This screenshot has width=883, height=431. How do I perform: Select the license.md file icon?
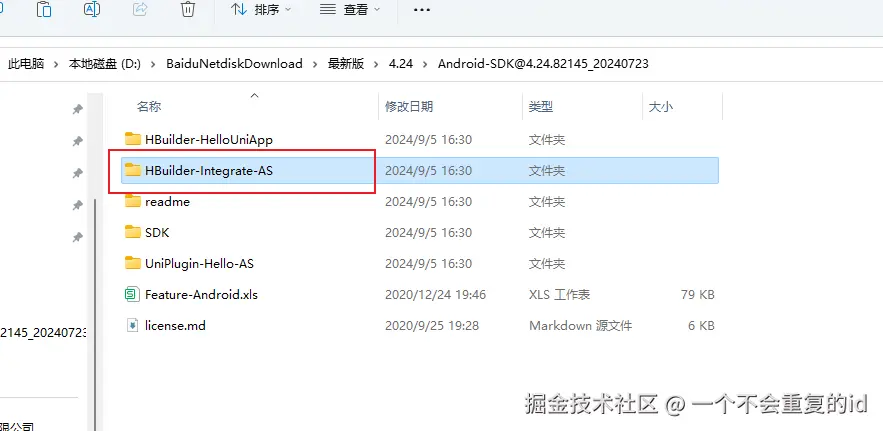(132, 325)
